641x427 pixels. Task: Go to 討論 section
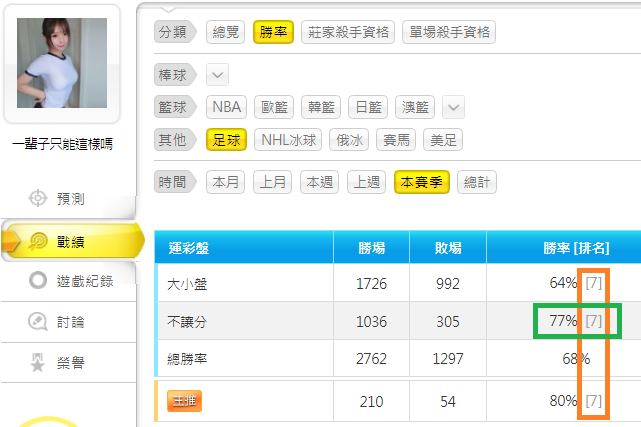[x=68, y=322]
